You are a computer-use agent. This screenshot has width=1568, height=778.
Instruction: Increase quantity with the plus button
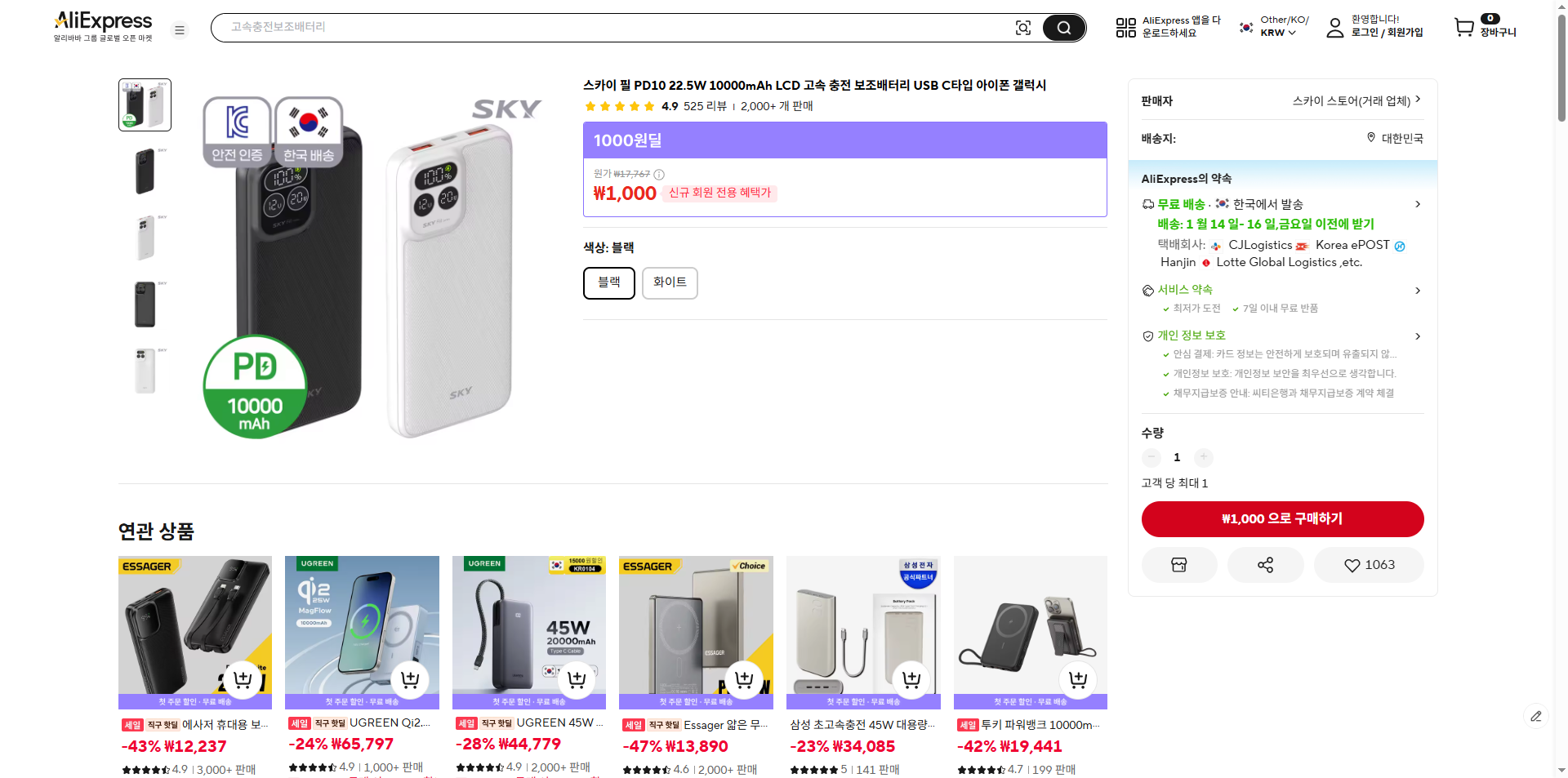coord(1203,457)
